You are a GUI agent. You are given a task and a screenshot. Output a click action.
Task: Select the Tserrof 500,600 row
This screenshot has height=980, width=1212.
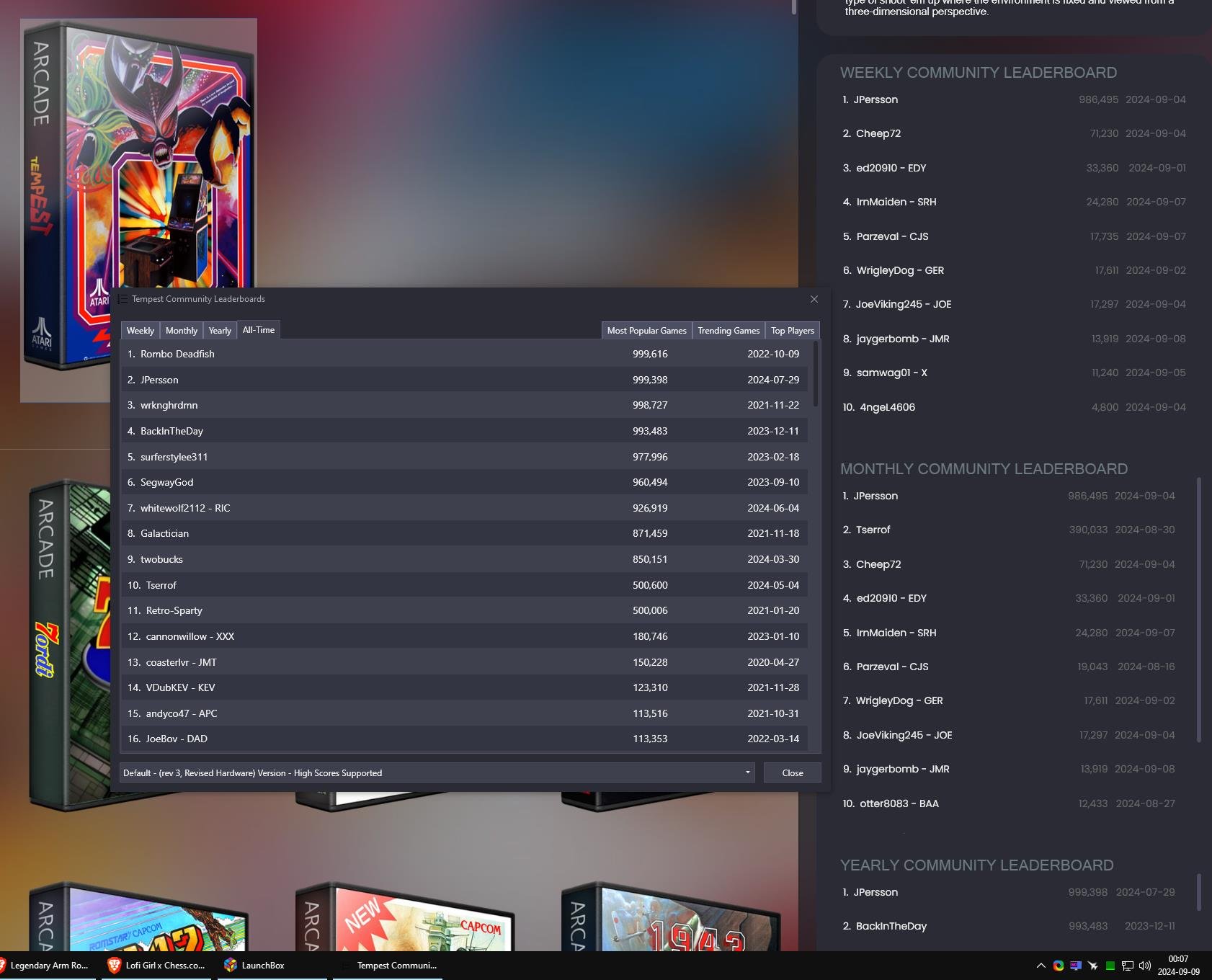point(464,585)
